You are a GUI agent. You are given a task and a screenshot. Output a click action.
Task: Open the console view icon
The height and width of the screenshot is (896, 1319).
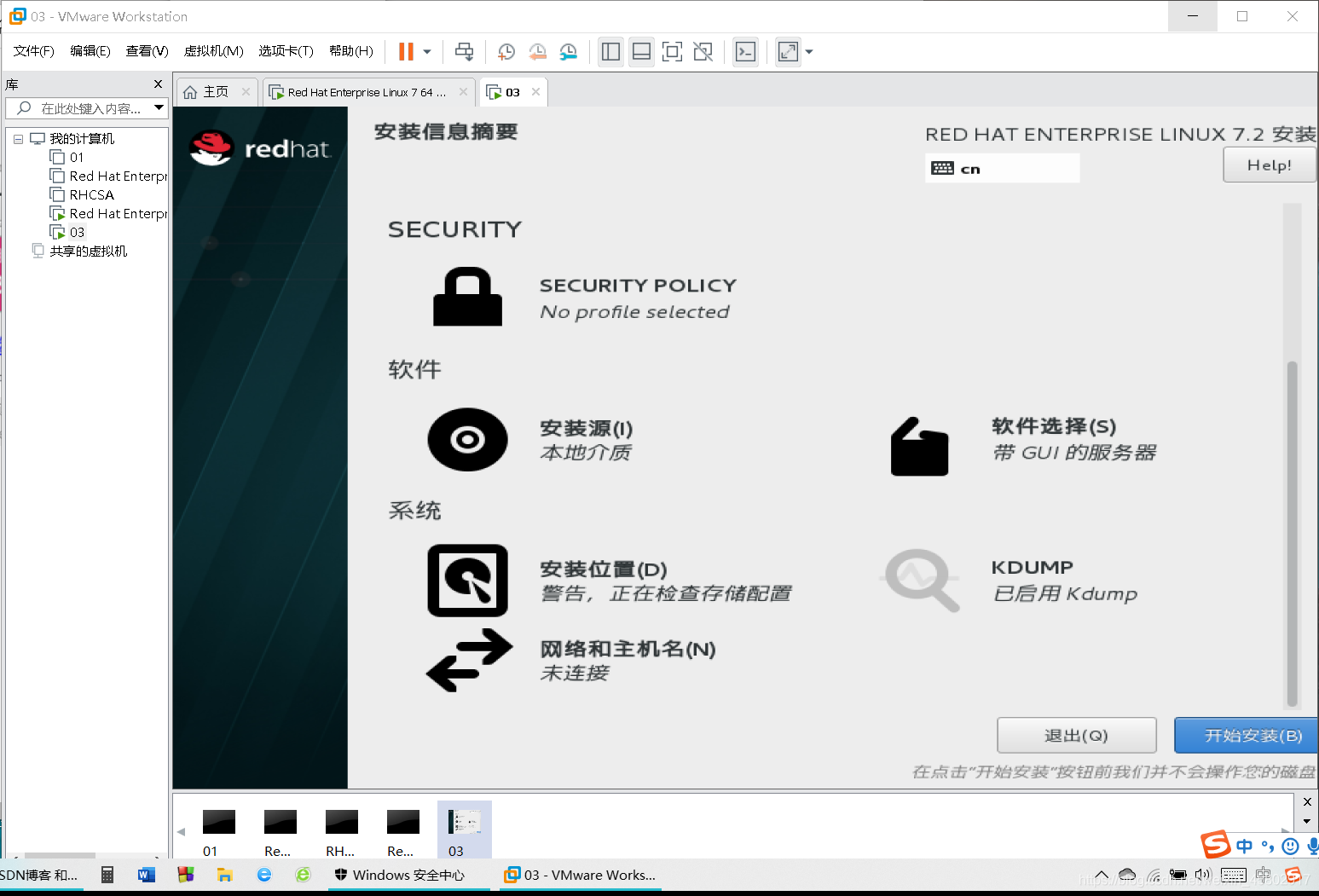(x=745, y=52)
